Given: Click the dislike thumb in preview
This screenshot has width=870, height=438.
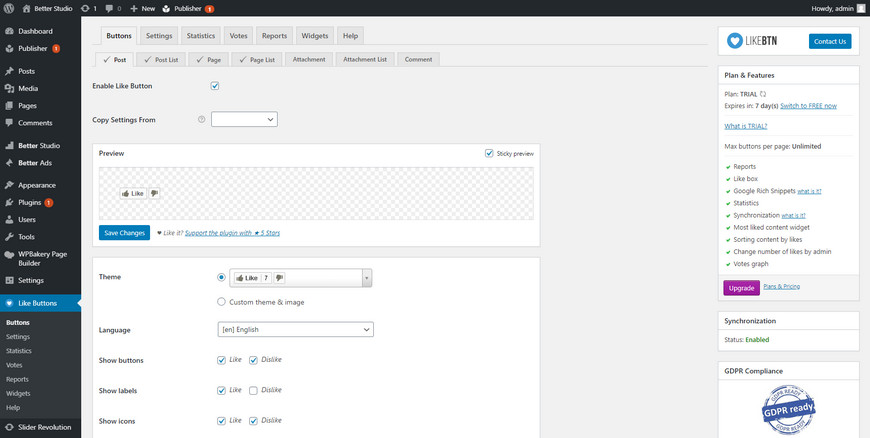Looking at the screenshot, I should 154,193.
